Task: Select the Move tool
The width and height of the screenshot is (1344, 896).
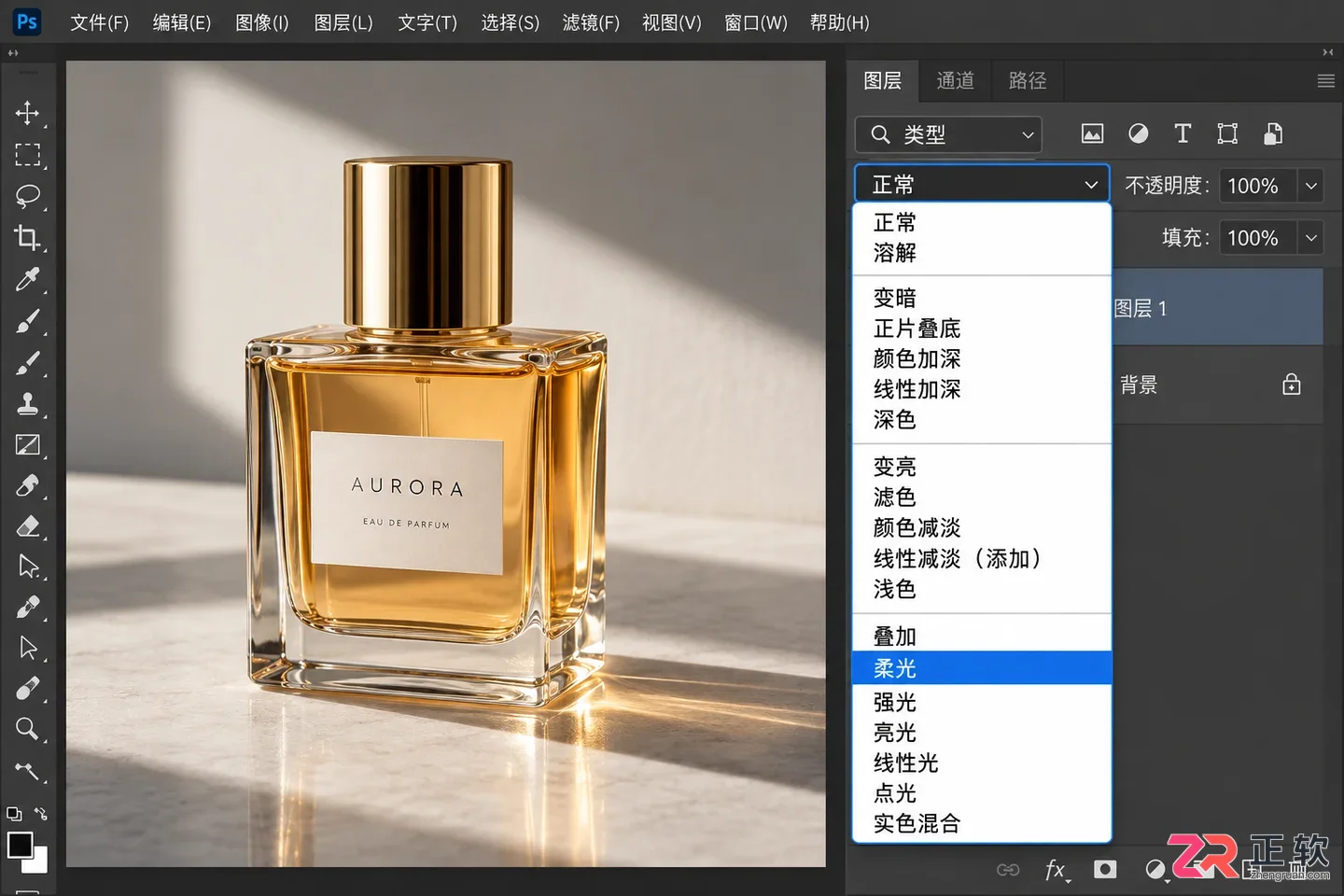Action: [x=27, y=113]
